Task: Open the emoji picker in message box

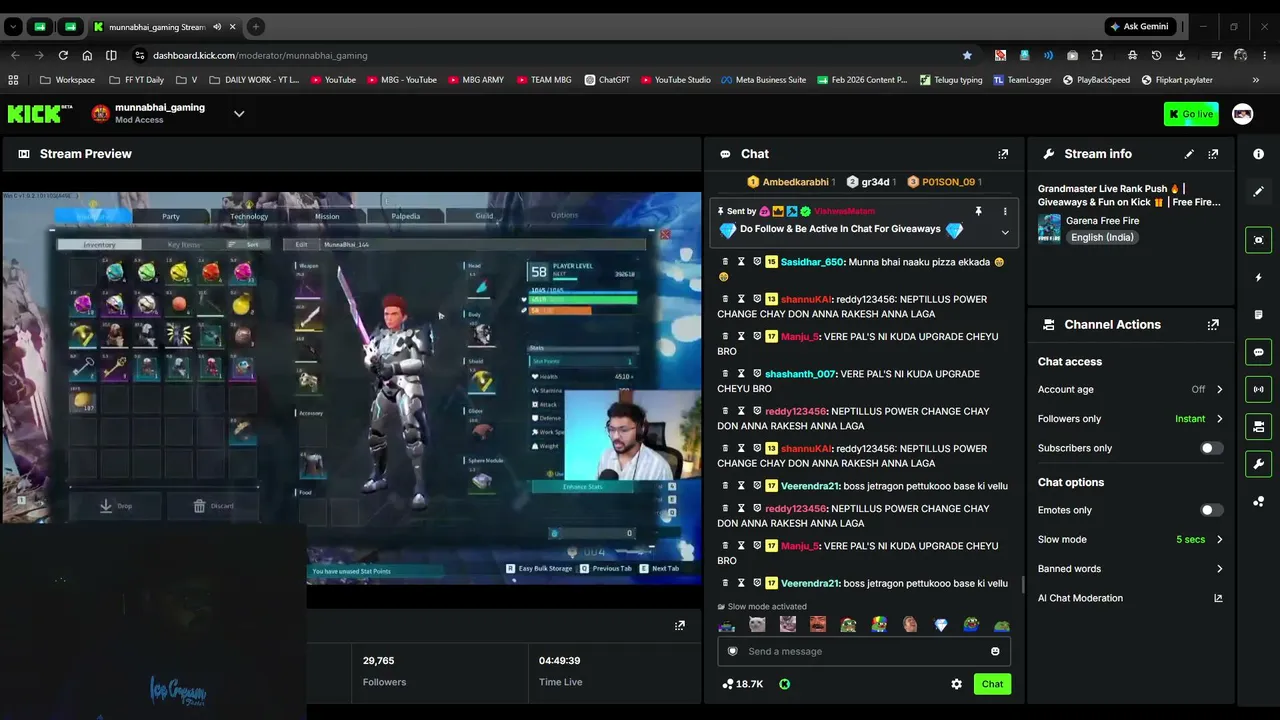Action: pyautogui.click(x=995, y=651)
